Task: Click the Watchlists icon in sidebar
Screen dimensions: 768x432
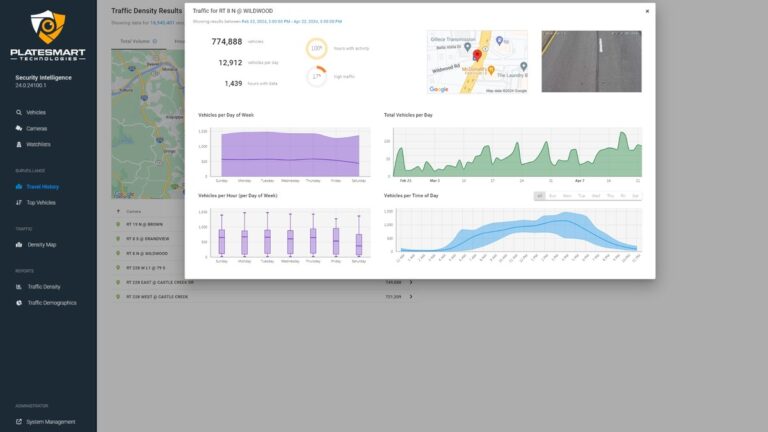Action: point(19,144)
